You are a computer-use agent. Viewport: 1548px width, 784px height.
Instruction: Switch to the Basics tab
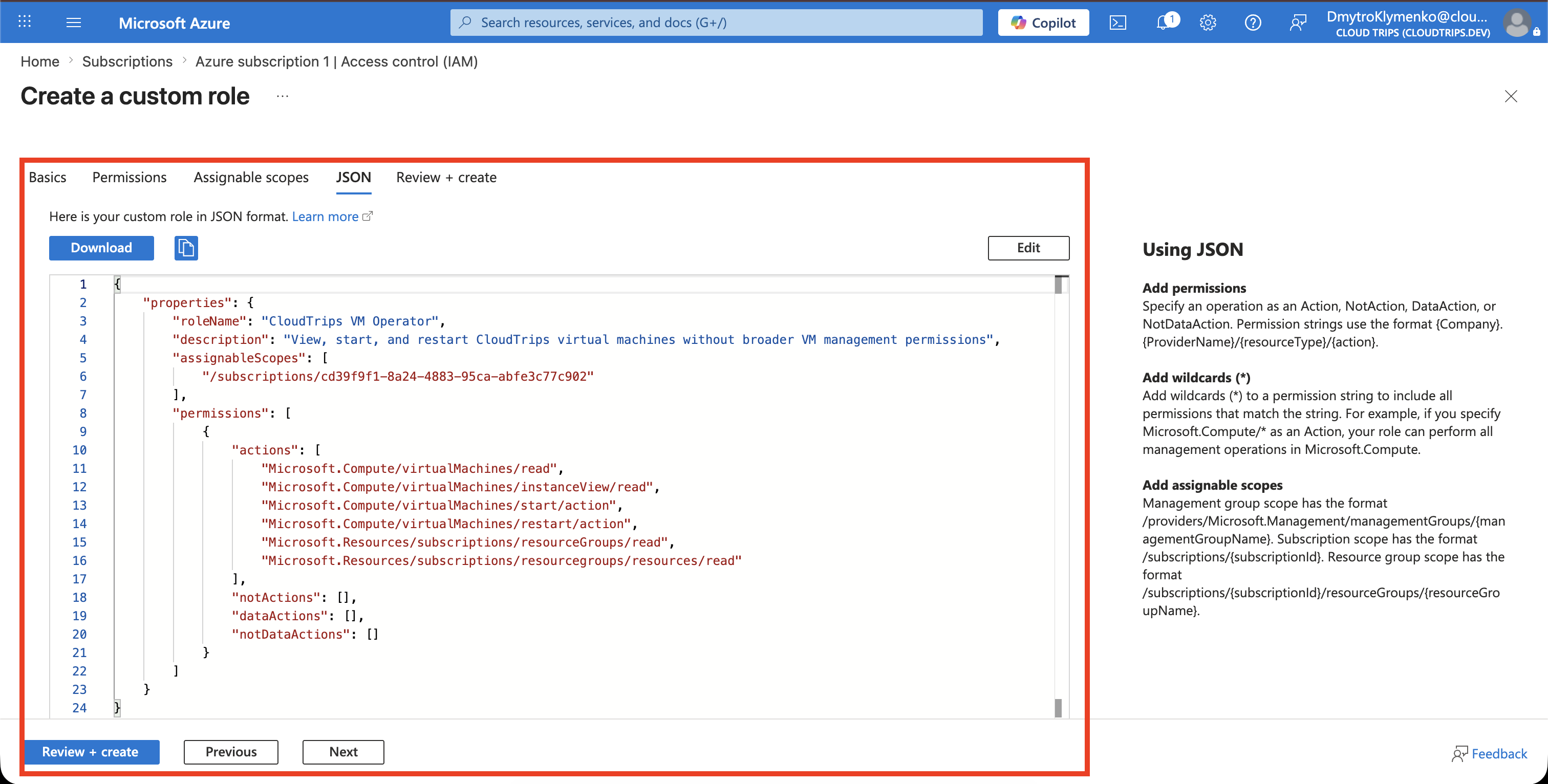click(48, 177)
